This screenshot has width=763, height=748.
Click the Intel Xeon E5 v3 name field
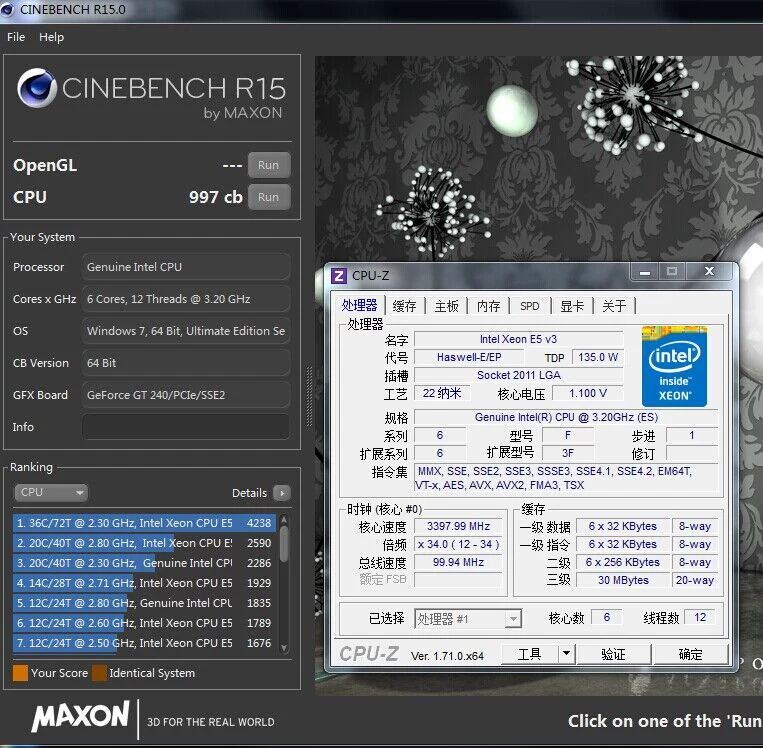[518, 339]
